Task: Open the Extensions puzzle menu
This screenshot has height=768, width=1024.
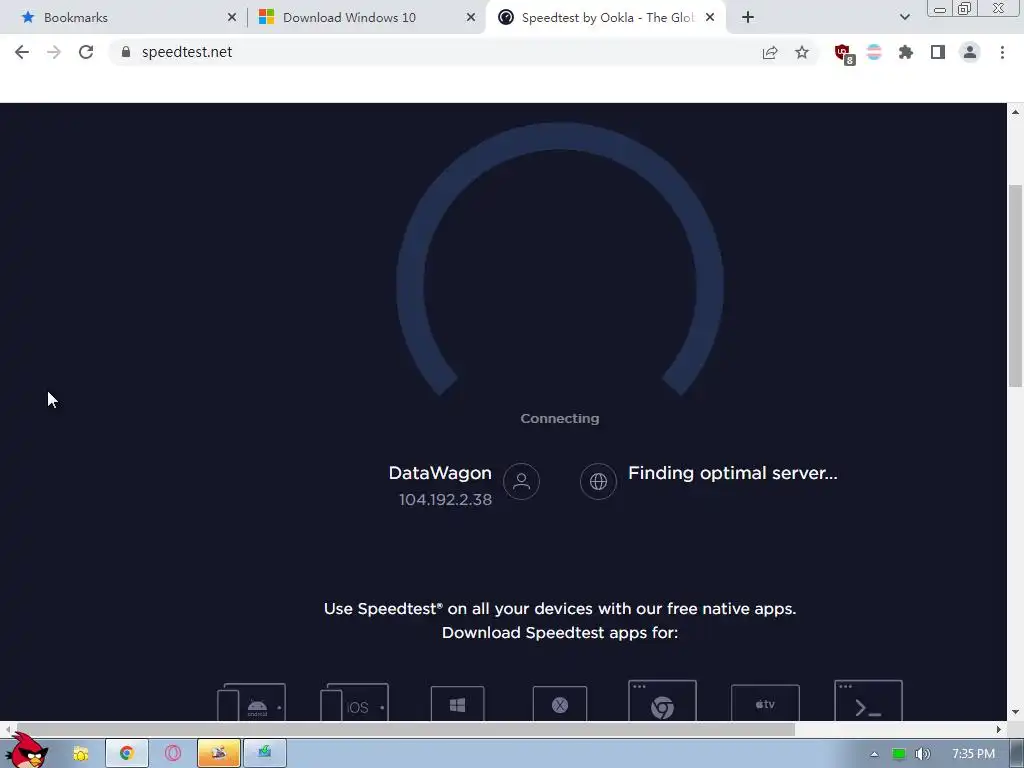Action: tap(906, 52)
